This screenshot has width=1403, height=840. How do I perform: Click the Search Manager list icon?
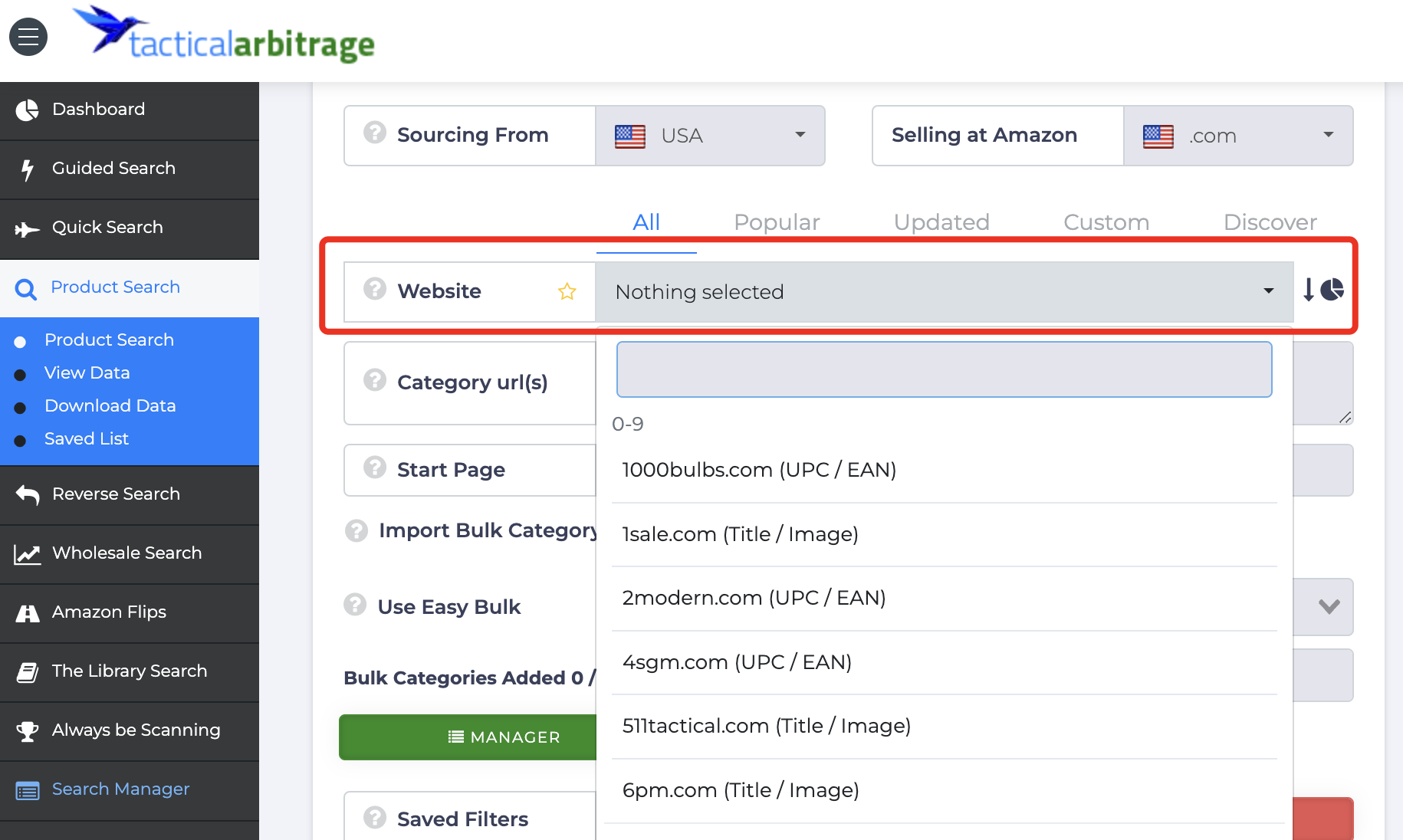point(28,791)
